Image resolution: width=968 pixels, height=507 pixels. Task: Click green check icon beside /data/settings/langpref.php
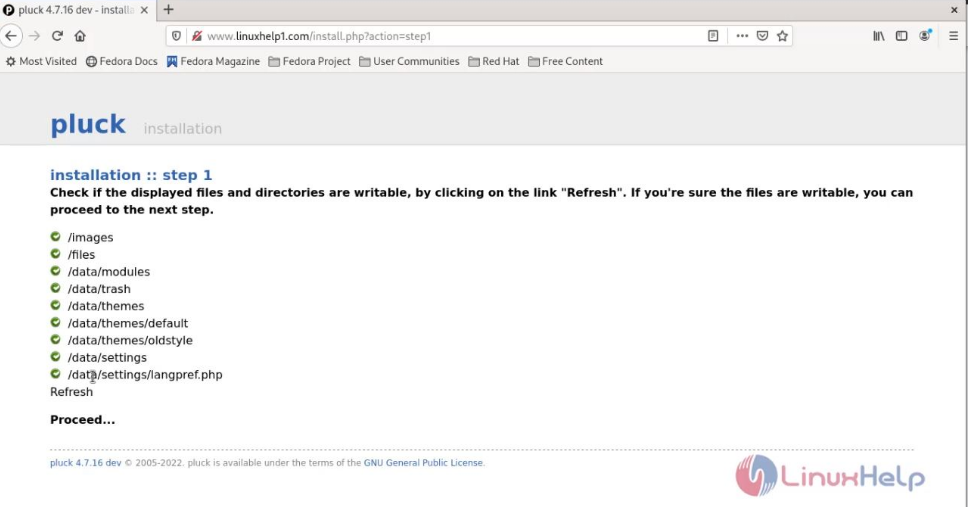pos(56,374)
